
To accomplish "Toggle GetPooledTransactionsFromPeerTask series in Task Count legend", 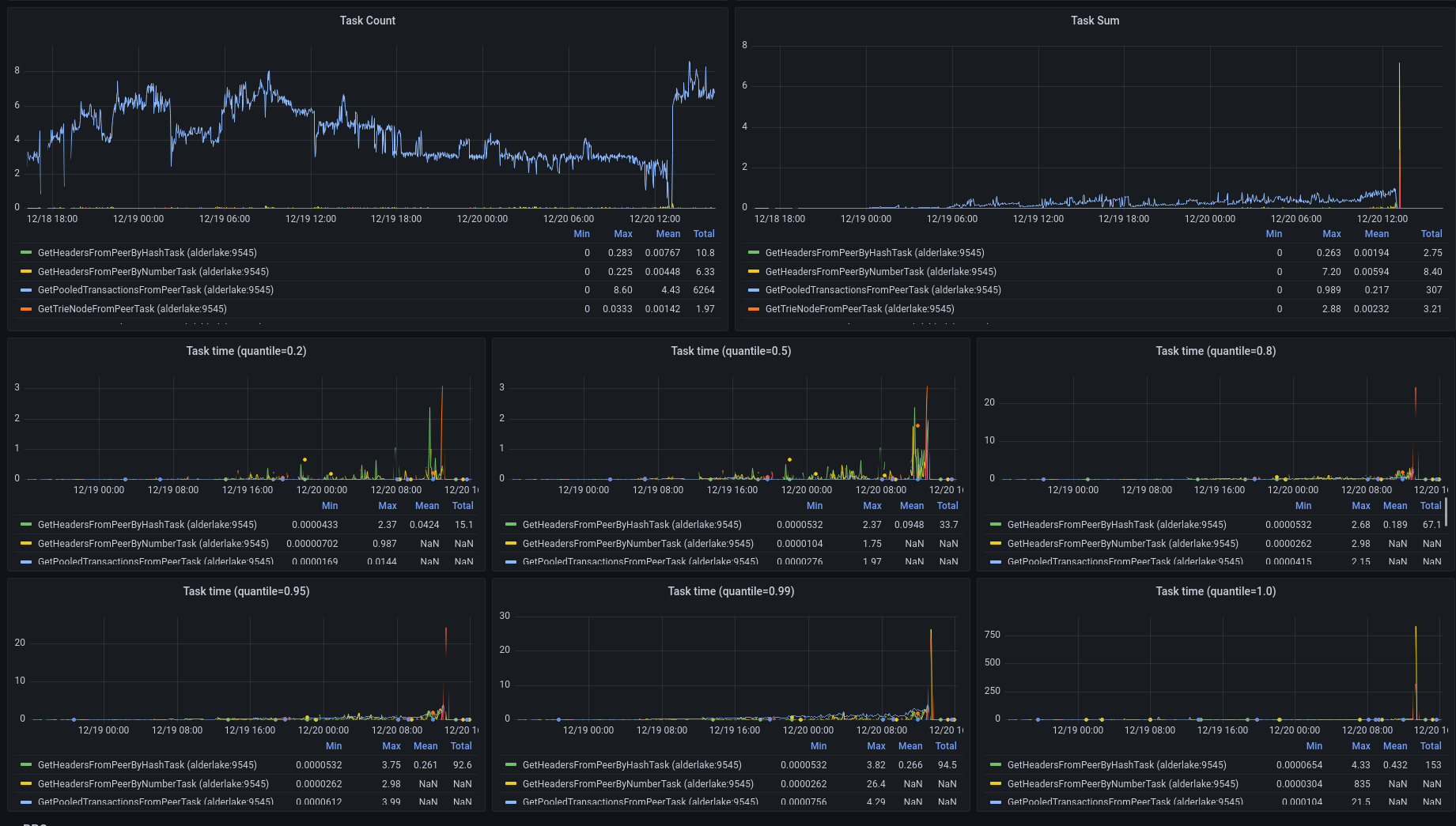I will pyautogui.click(x=156, y=290).
